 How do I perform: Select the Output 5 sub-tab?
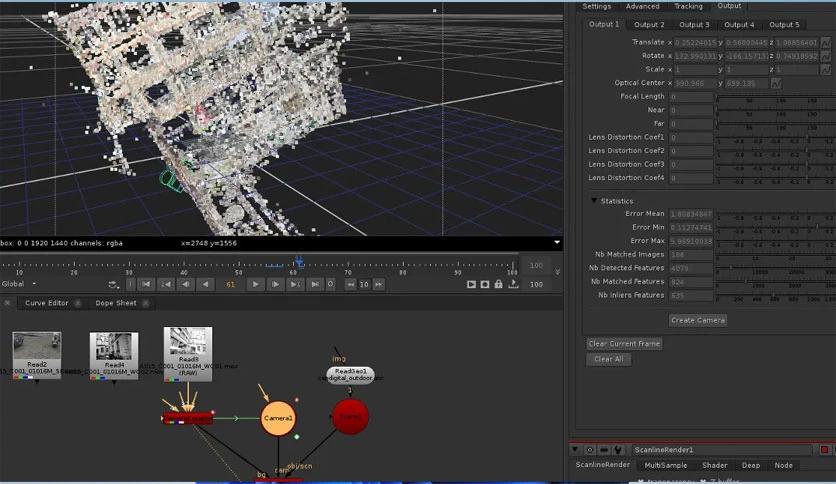[784, 25]
